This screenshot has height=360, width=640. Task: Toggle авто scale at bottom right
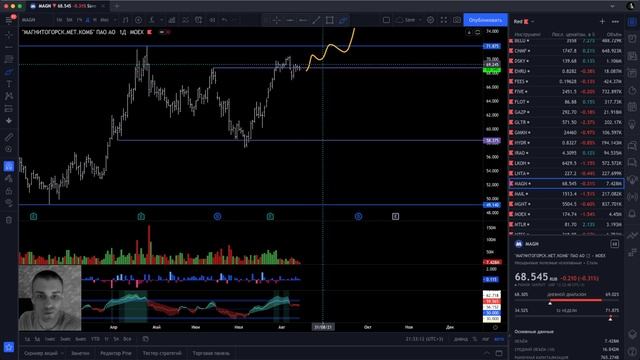(x=499, y=339)
